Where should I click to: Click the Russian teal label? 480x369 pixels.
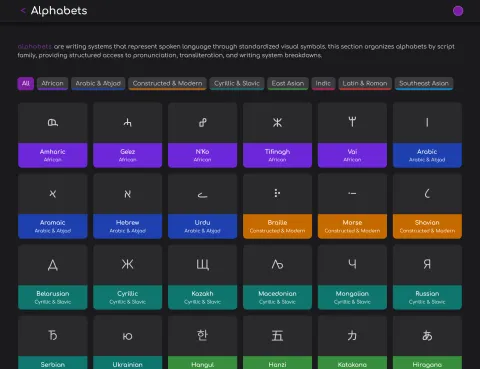click(427, 297)
